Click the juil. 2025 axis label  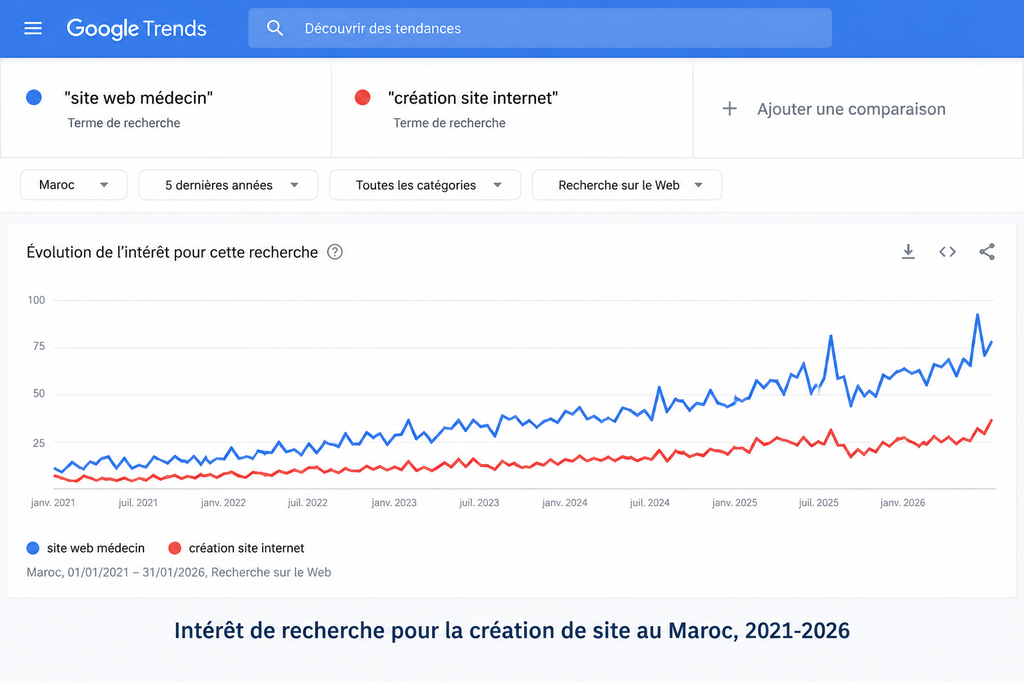(818, 503)
